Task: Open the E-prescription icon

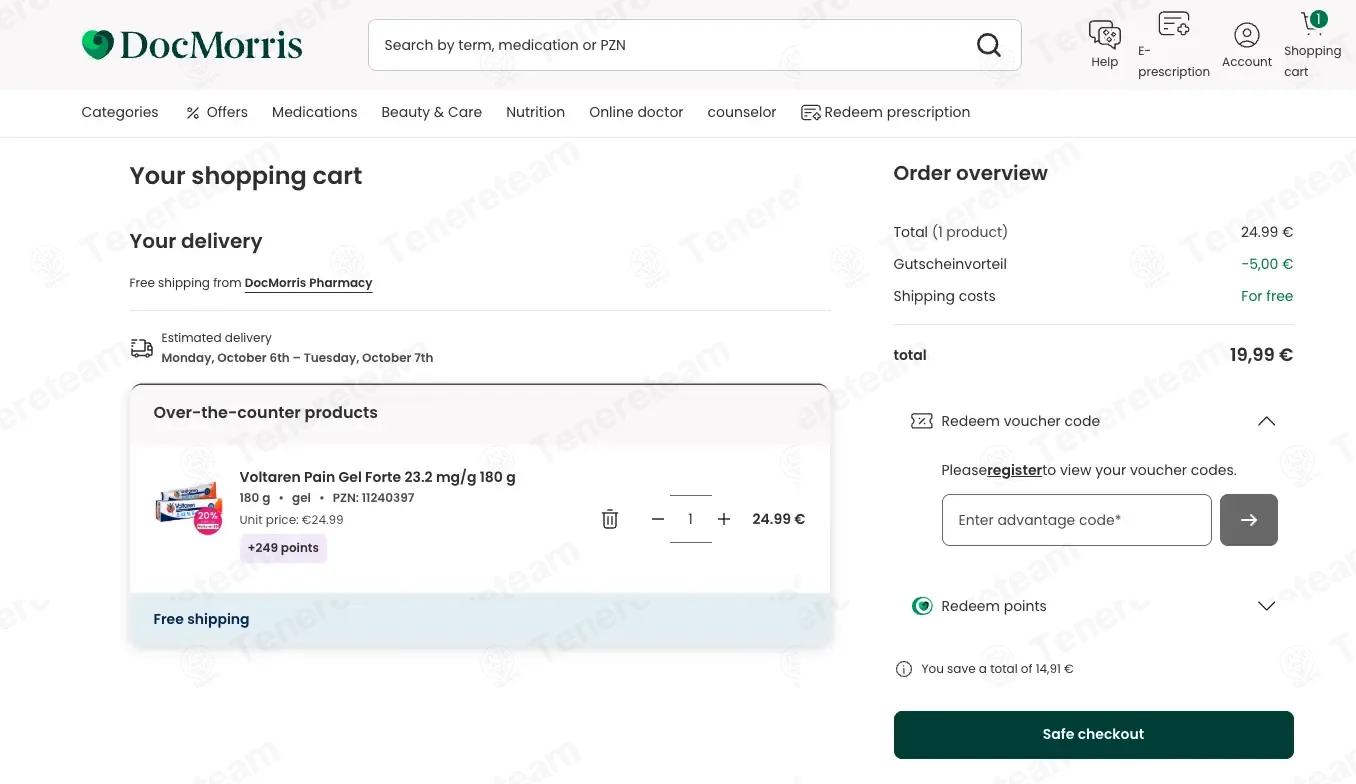Action: click(x=1173, y=25)
